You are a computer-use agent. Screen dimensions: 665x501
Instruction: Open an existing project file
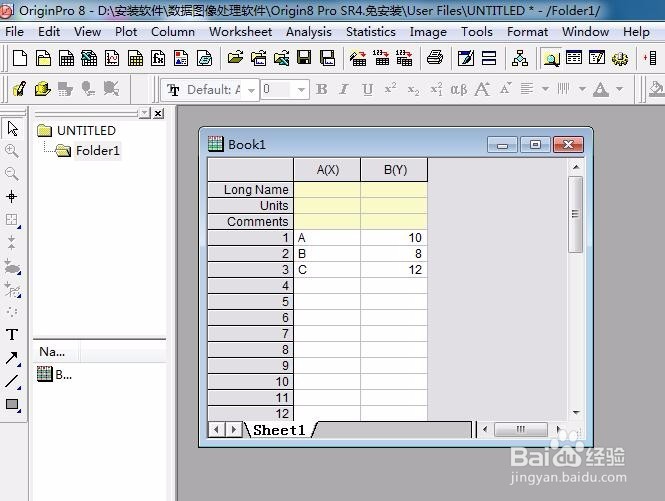click(235, 57)
